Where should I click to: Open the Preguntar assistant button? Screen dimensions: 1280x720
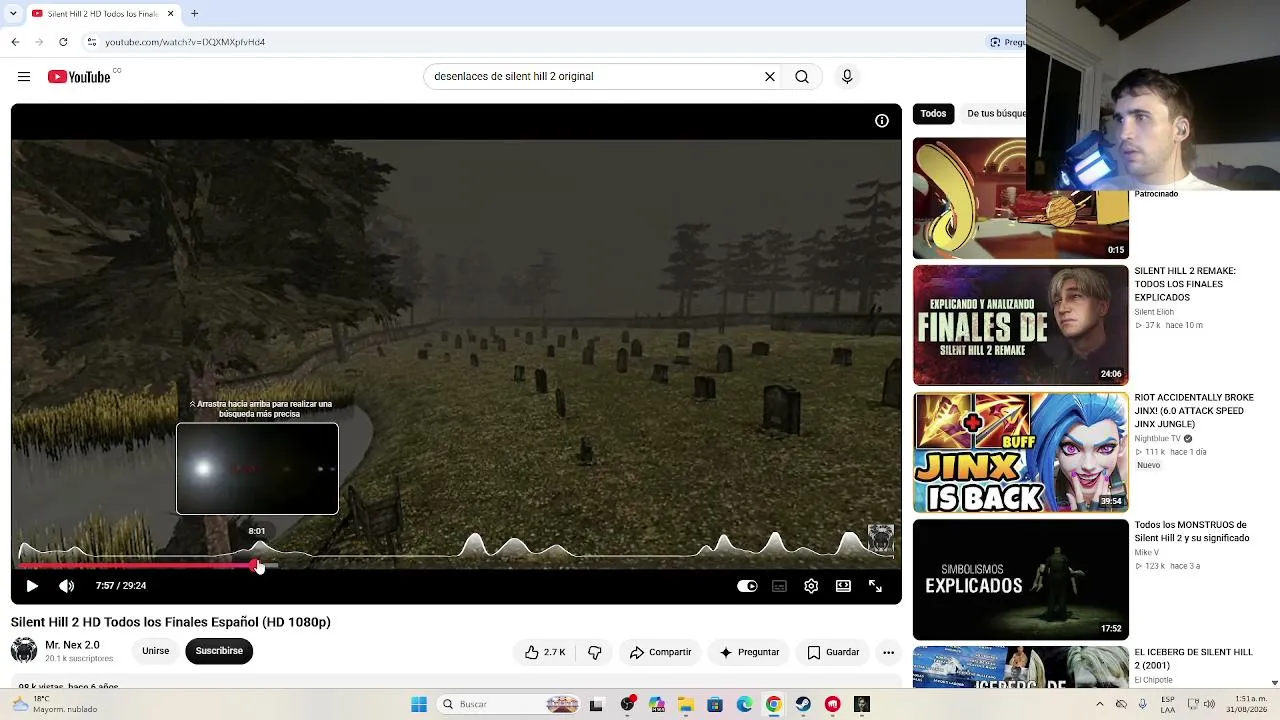pos(750,652)
